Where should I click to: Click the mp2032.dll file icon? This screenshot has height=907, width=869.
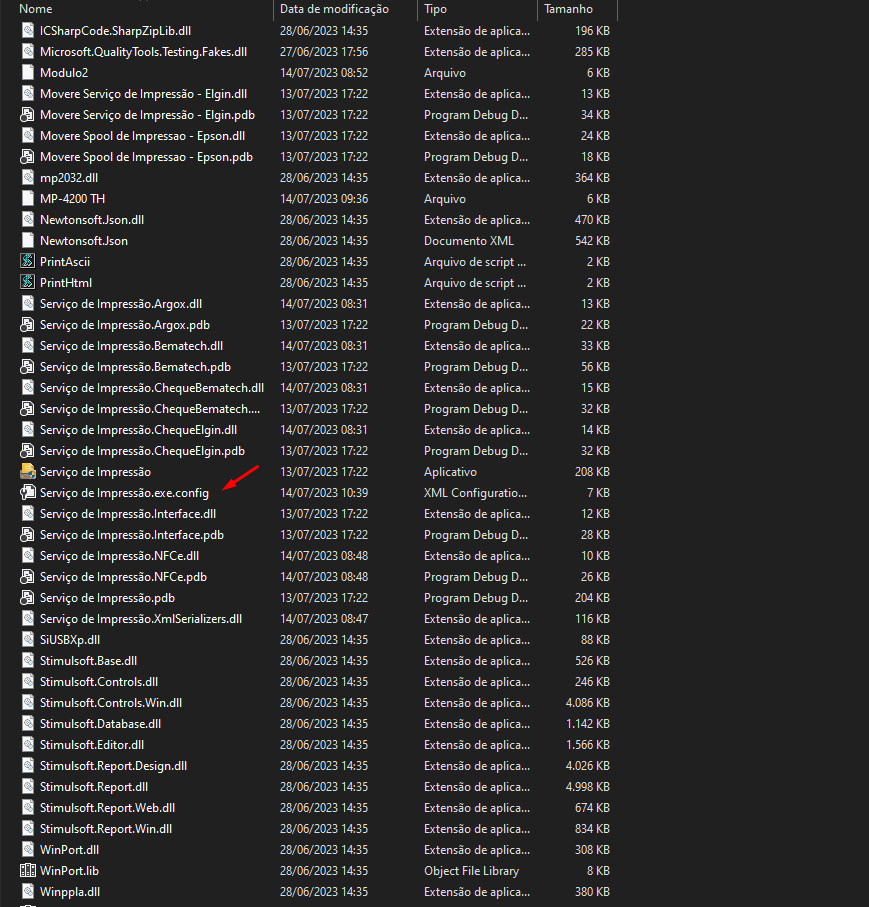27,178
